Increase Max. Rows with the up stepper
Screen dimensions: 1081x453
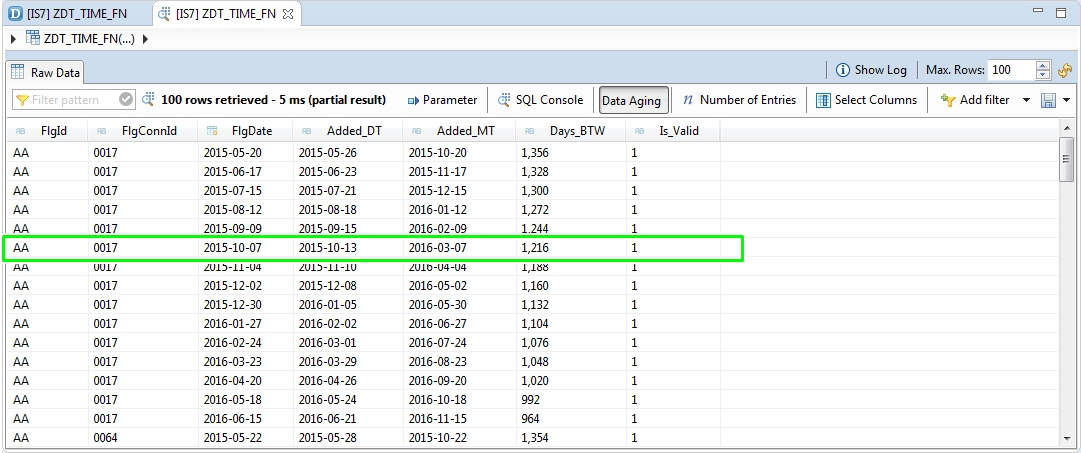pyautogui.click(x=1043, y=66)
